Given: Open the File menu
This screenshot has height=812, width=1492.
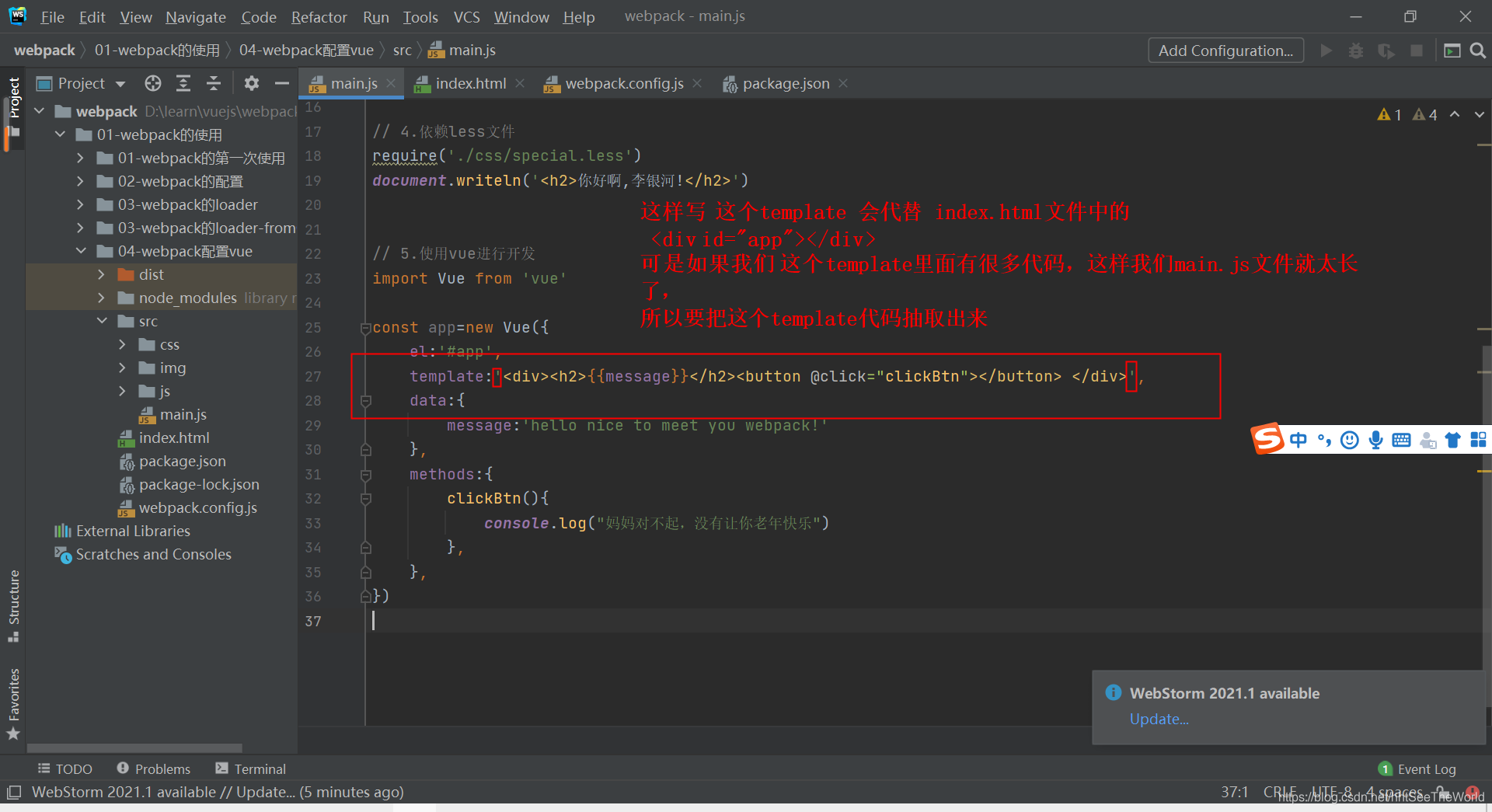Looking at the screenshot, I should pos(52,17).
